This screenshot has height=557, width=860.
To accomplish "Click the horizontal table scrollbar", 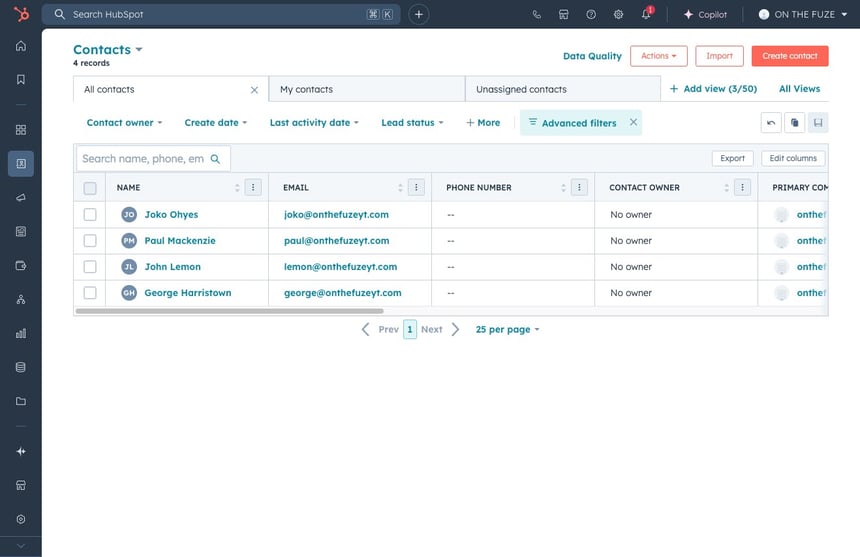I will click(x=229, y=311).
